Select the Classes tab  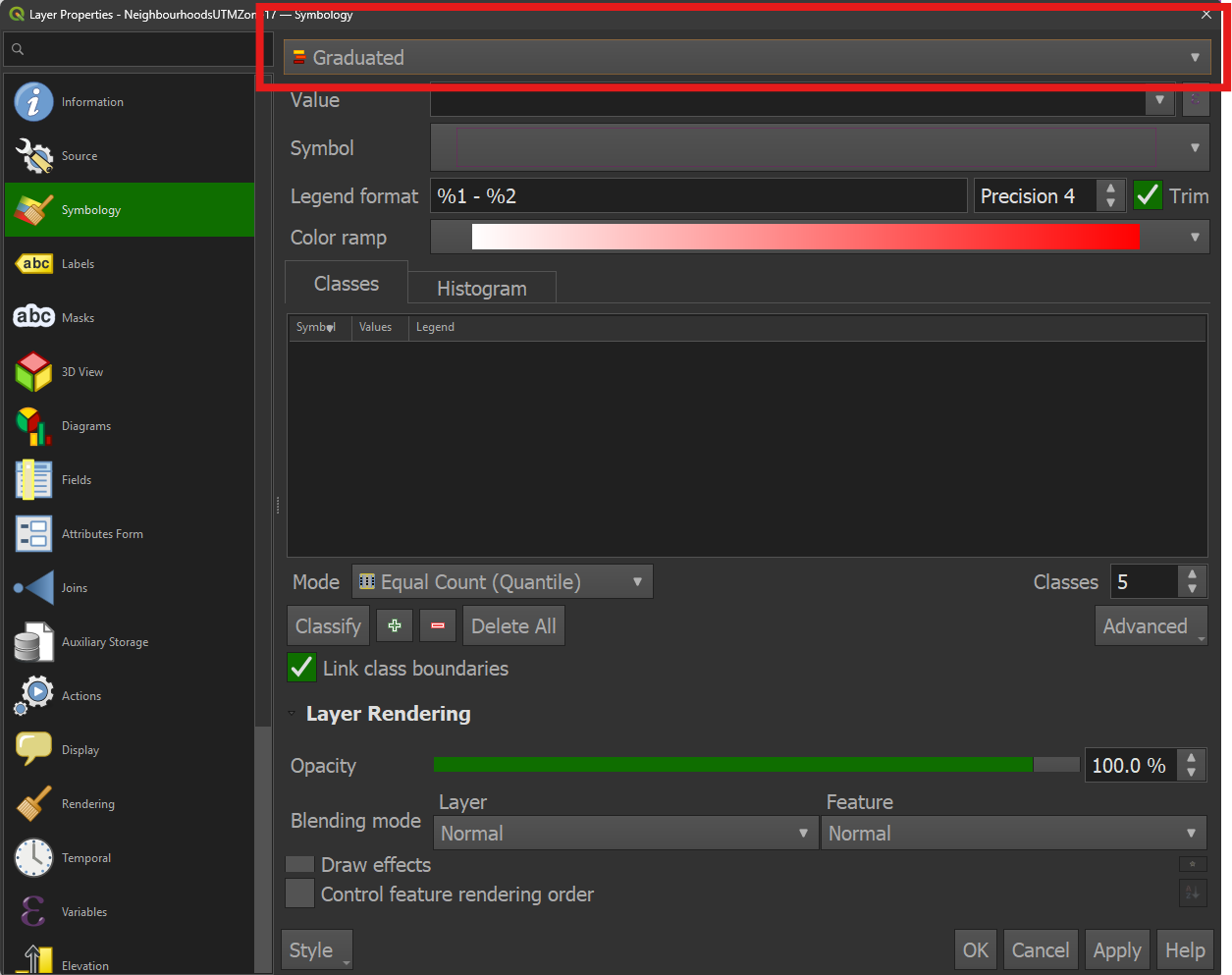click(x=347, y=283)
